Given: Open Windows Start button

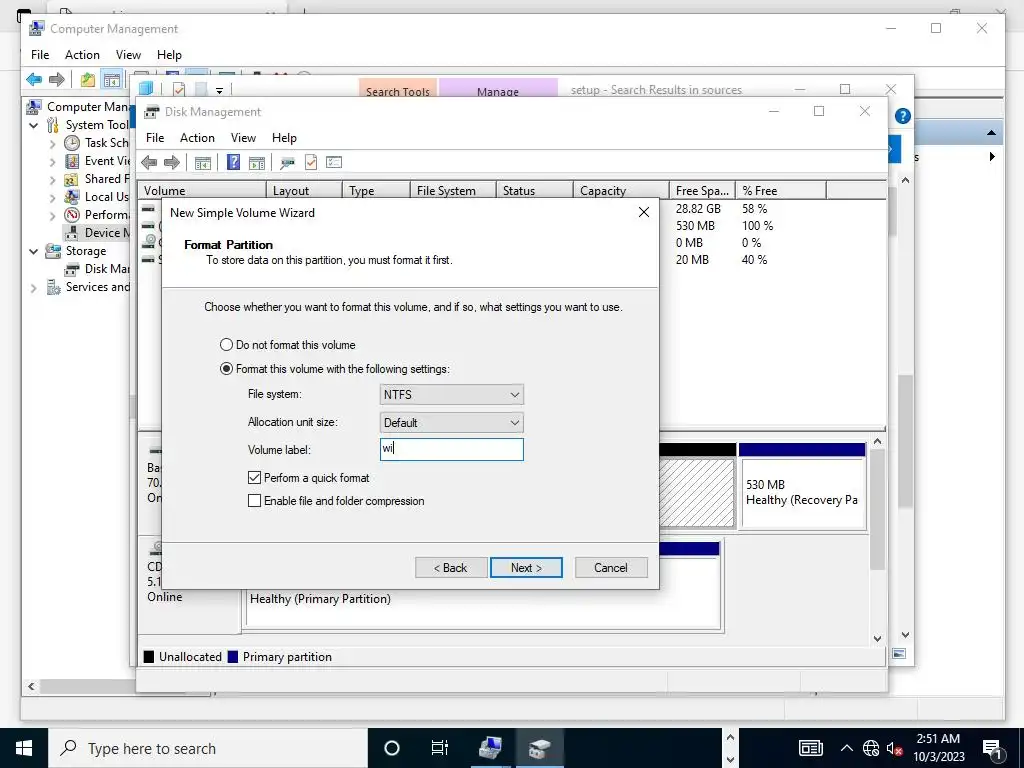Looking at the screenshot, I should (24, 748).
